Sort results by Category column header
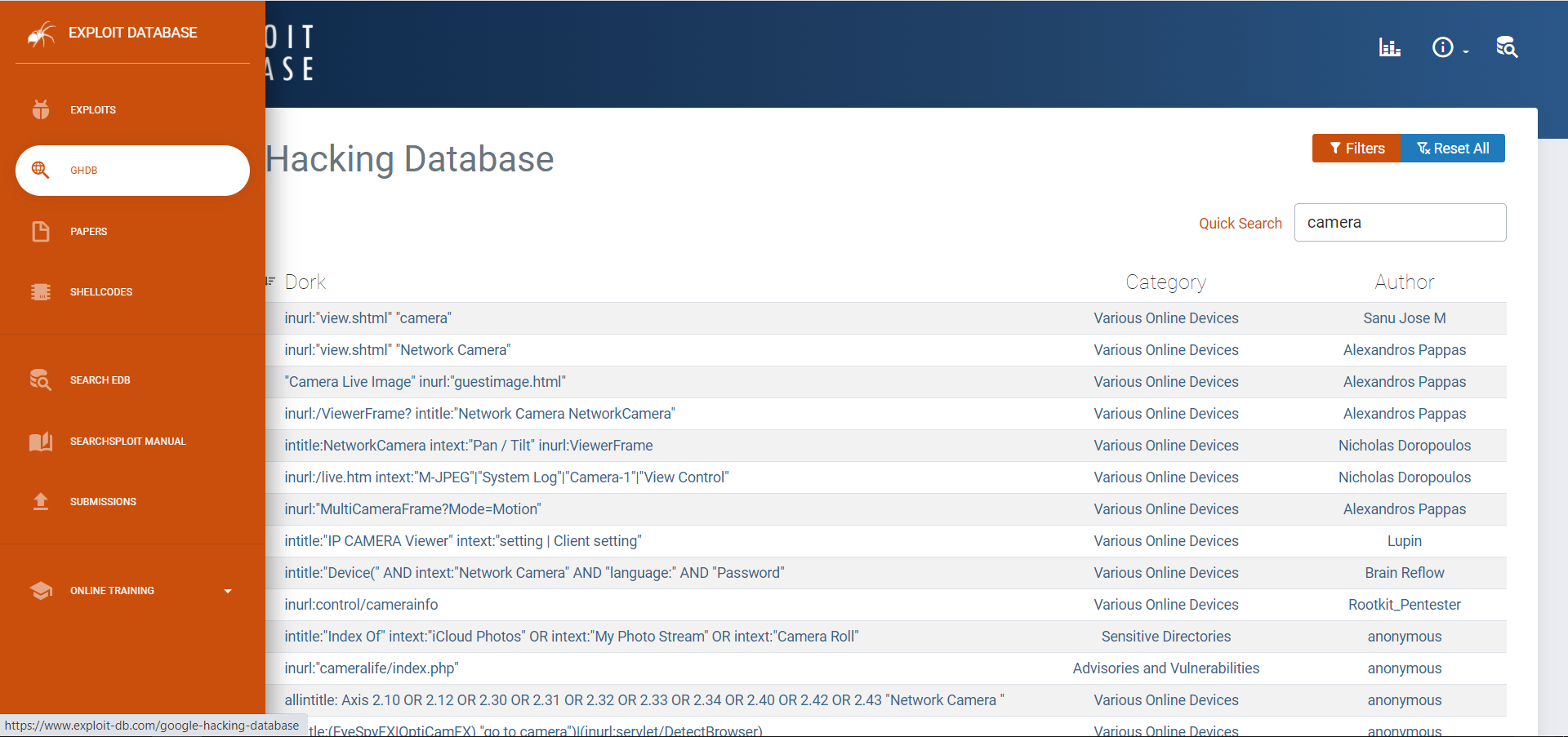The height and width of the screenshot is (737, 1568). point(1165,282)
